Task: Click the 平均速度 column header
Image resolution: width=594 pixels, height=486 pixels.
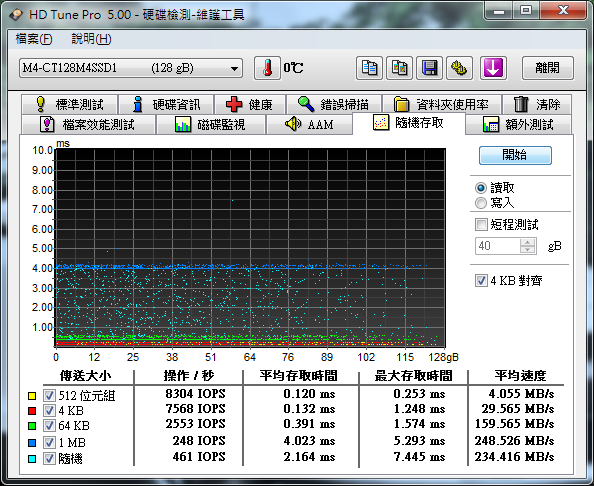Action: coord(521,375)
